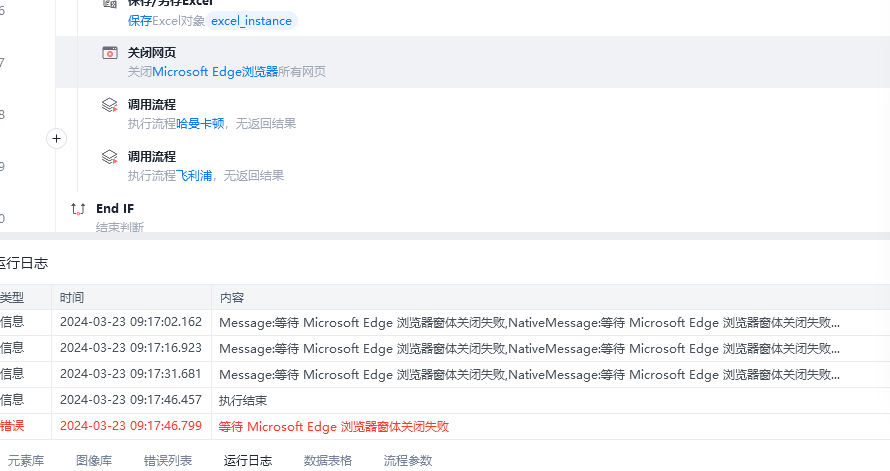Click the 类型 column header
The height and width of the screenshot is (471, 890).
tap(12, 298)
